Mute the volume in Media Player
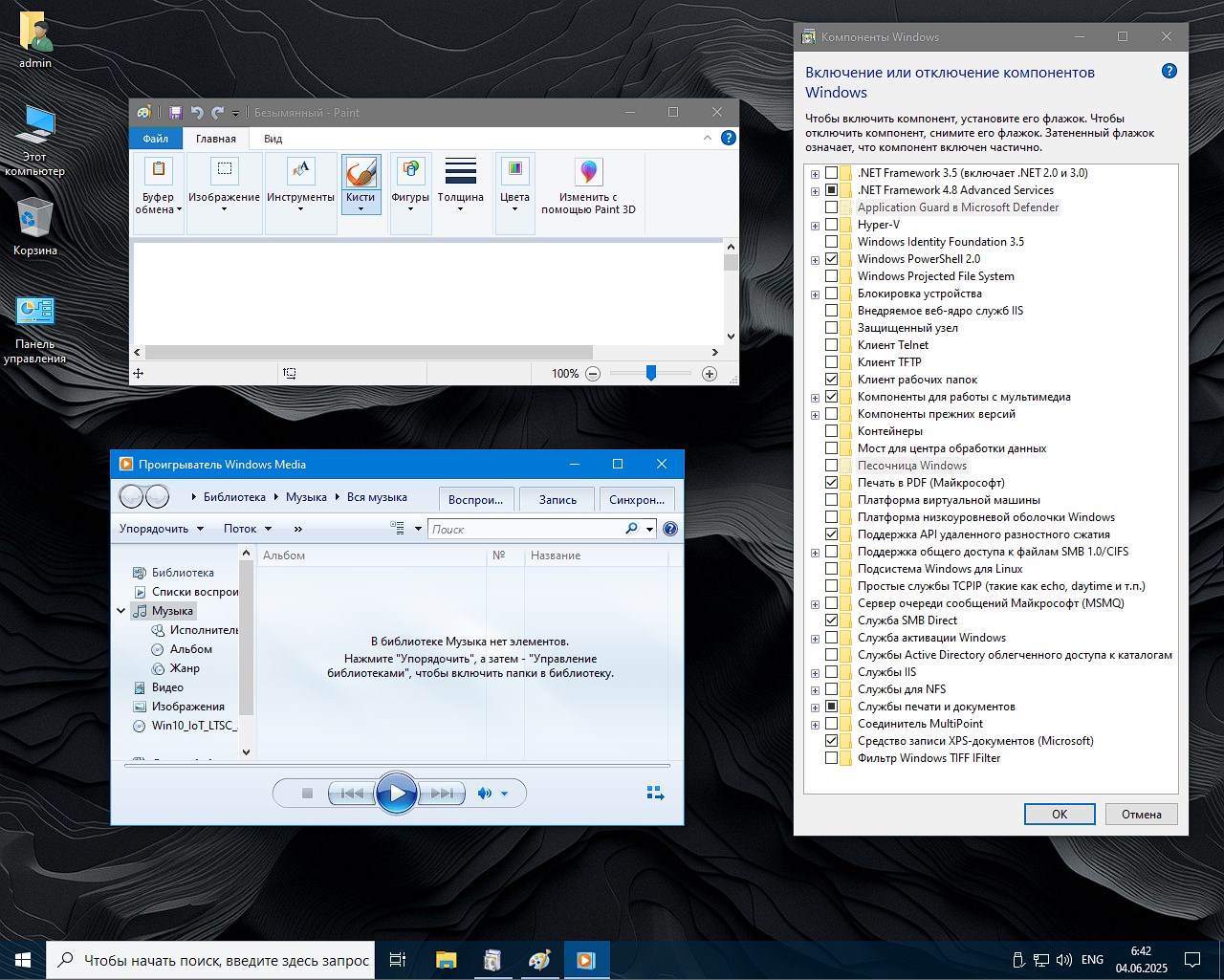1224x980 pixels. [x=485, y=794]
